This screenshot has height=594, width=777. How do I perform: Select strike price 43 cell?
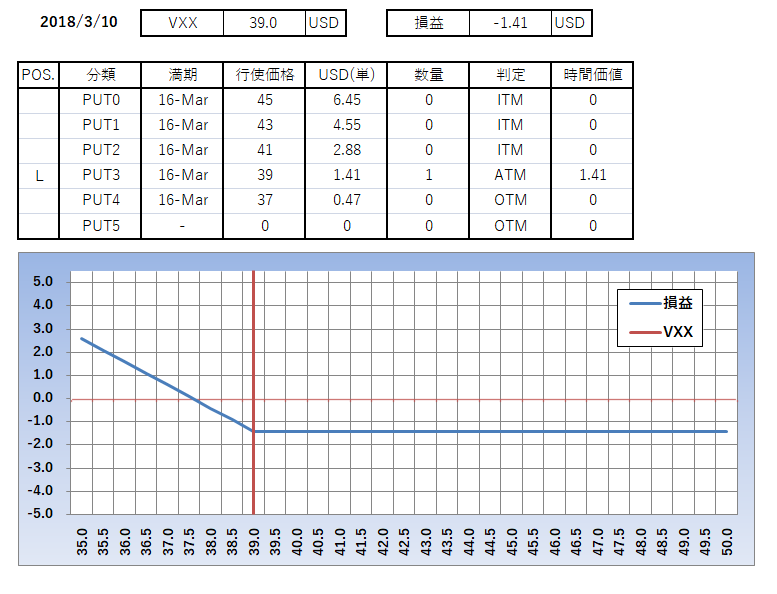[x=265, y=125]
